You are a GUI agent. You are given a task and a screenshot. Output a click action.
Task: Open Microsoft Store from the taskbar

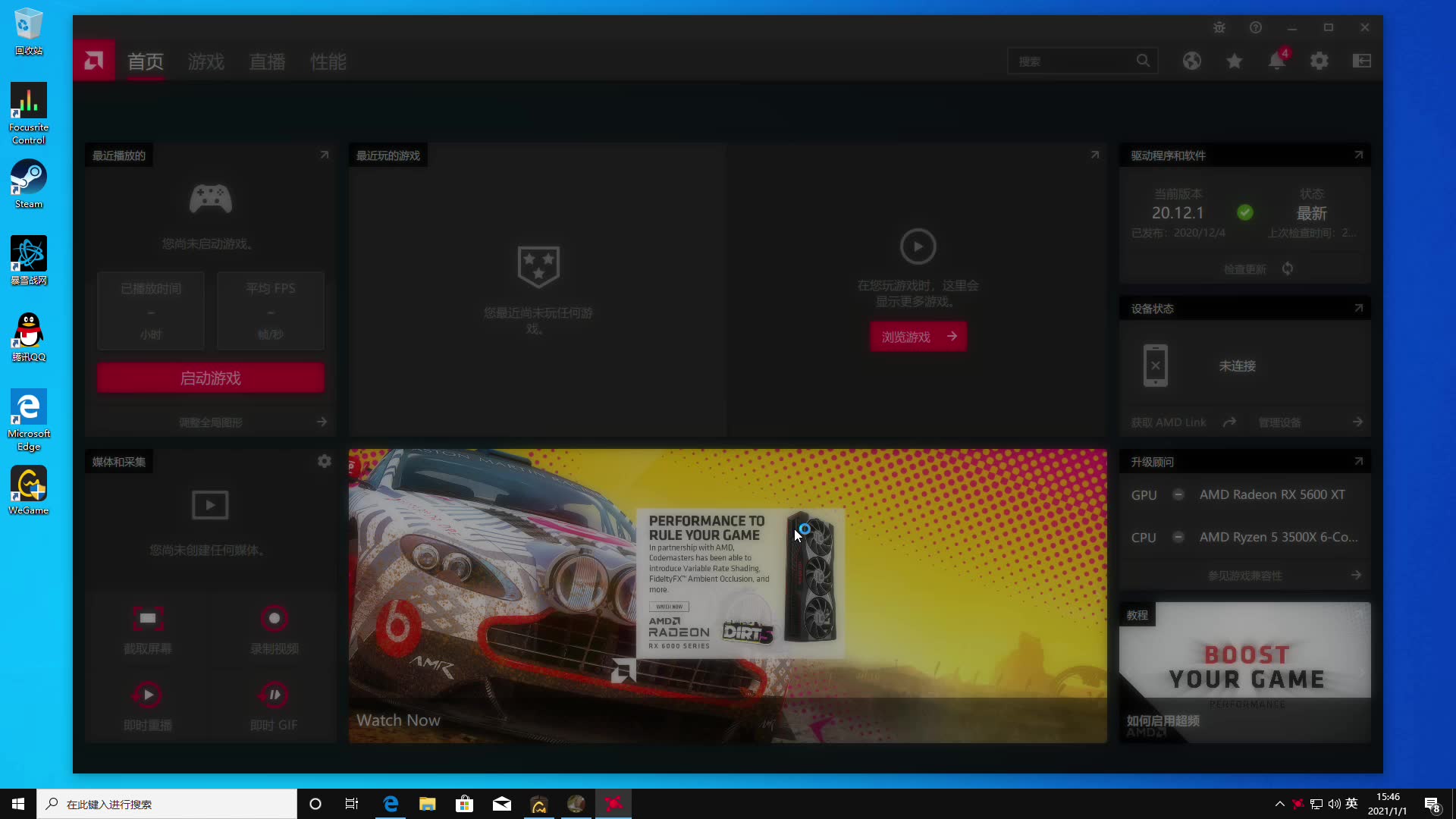click(464, 804)
